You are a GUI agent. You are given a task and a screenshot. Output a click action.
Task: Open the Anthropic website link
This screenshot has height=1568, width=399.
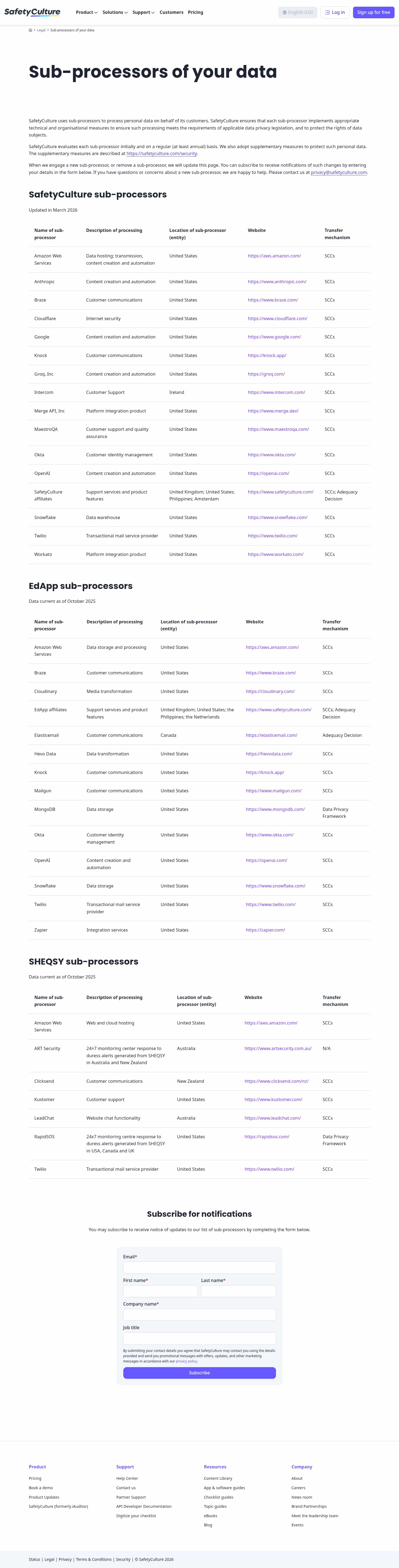(x=277, y=282)
